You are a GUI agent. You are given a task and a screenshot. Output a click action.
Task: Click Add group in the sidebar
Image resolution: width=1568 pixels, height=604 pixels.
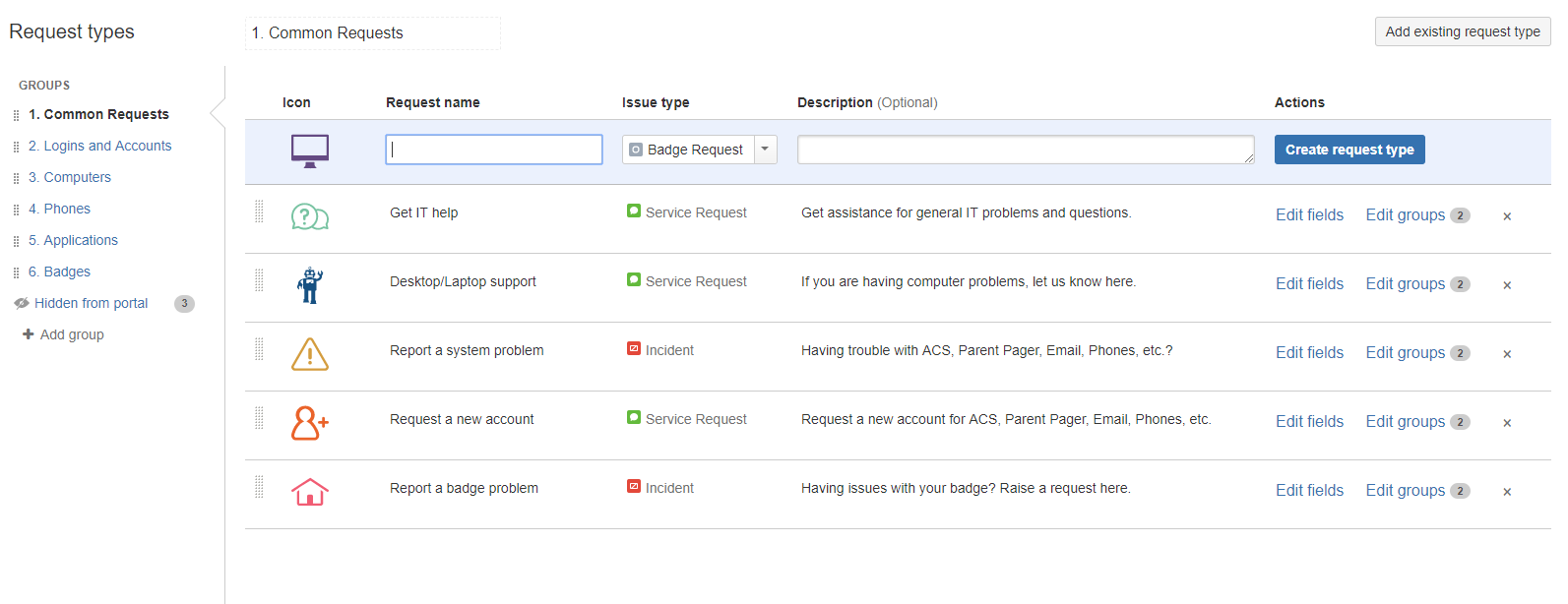(64, 334)
